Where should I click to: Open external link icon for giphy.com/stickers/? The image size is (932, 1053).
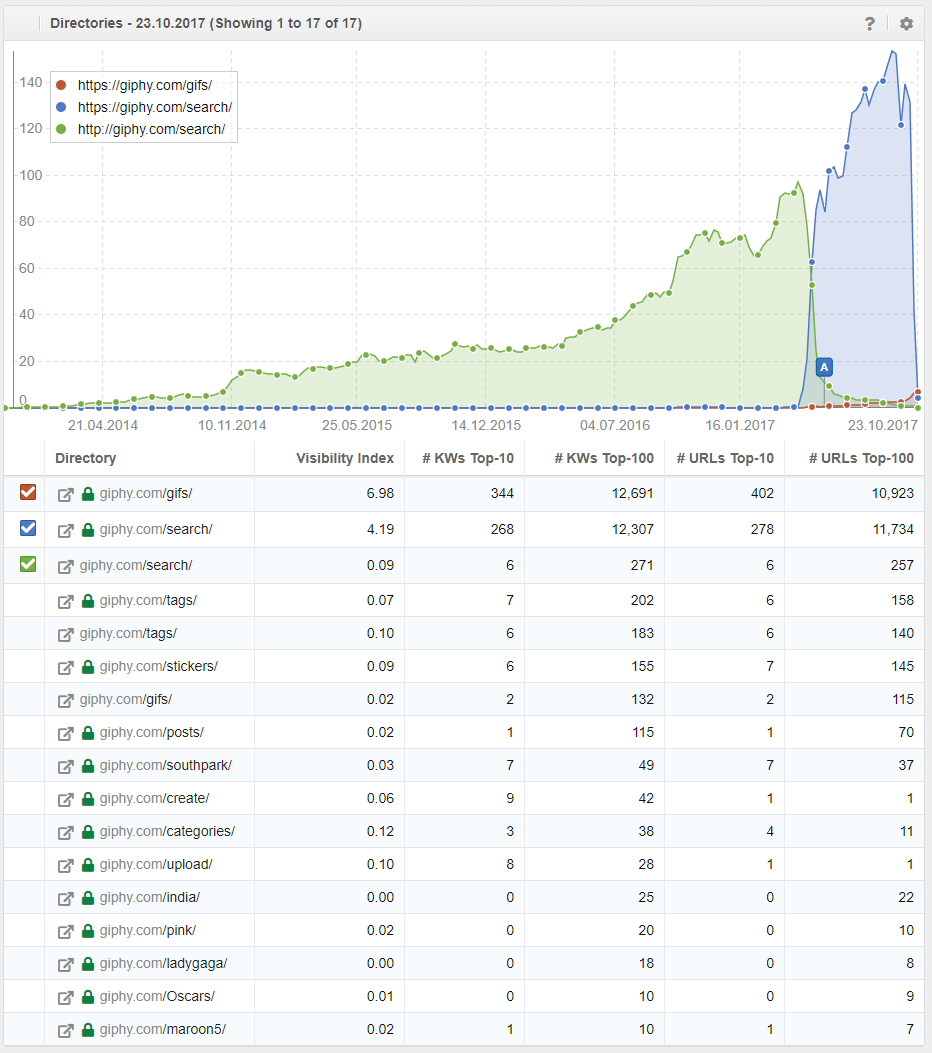point(66,666)
